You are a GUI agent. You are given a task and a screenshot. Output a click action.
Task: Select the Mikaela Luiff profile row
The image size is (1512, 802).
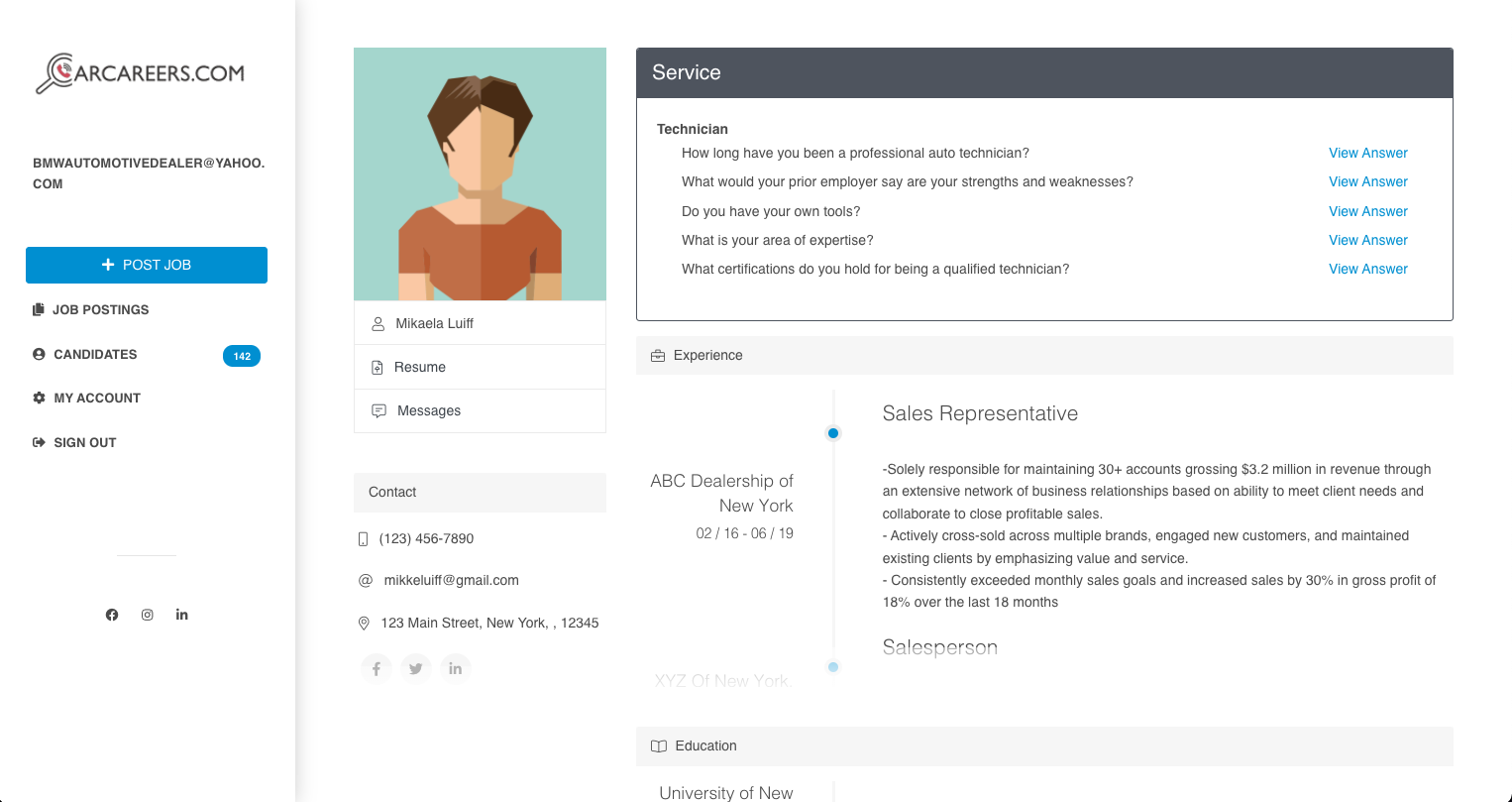480,323
